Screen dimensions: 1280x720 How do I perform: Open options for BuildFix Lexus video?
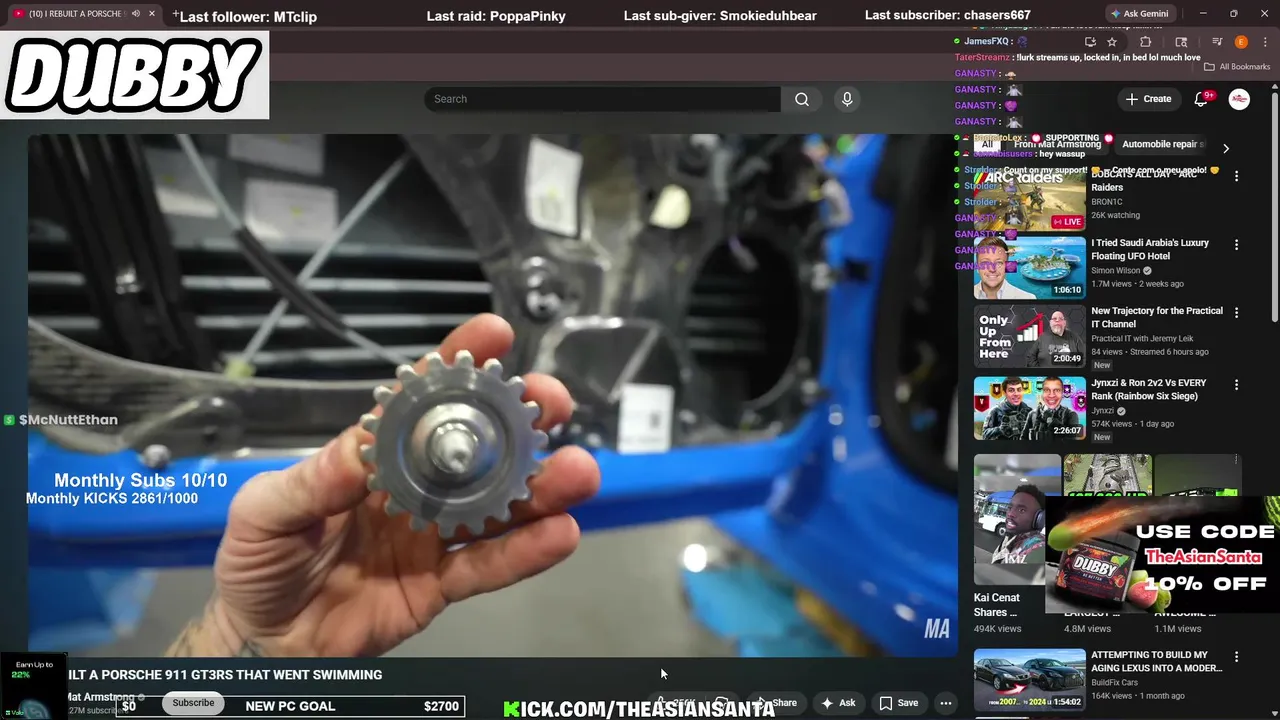point(1236,657)
